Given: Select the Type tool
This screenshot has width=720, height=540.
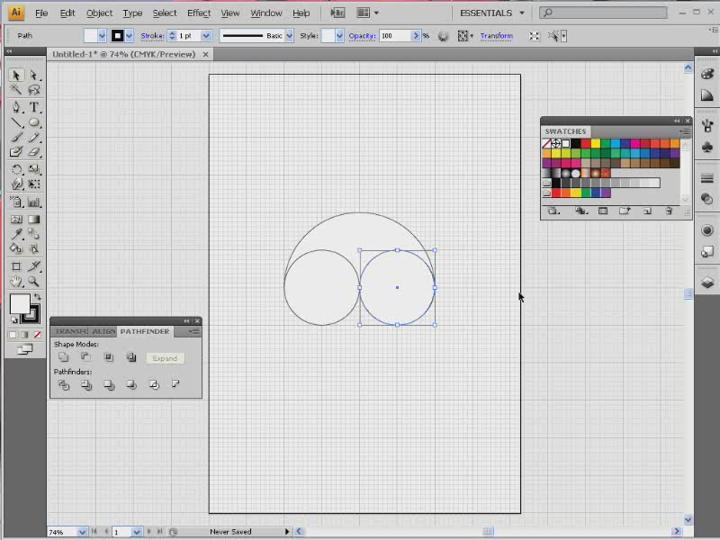Looking at the screenshot, I should [x=34, y=107].
